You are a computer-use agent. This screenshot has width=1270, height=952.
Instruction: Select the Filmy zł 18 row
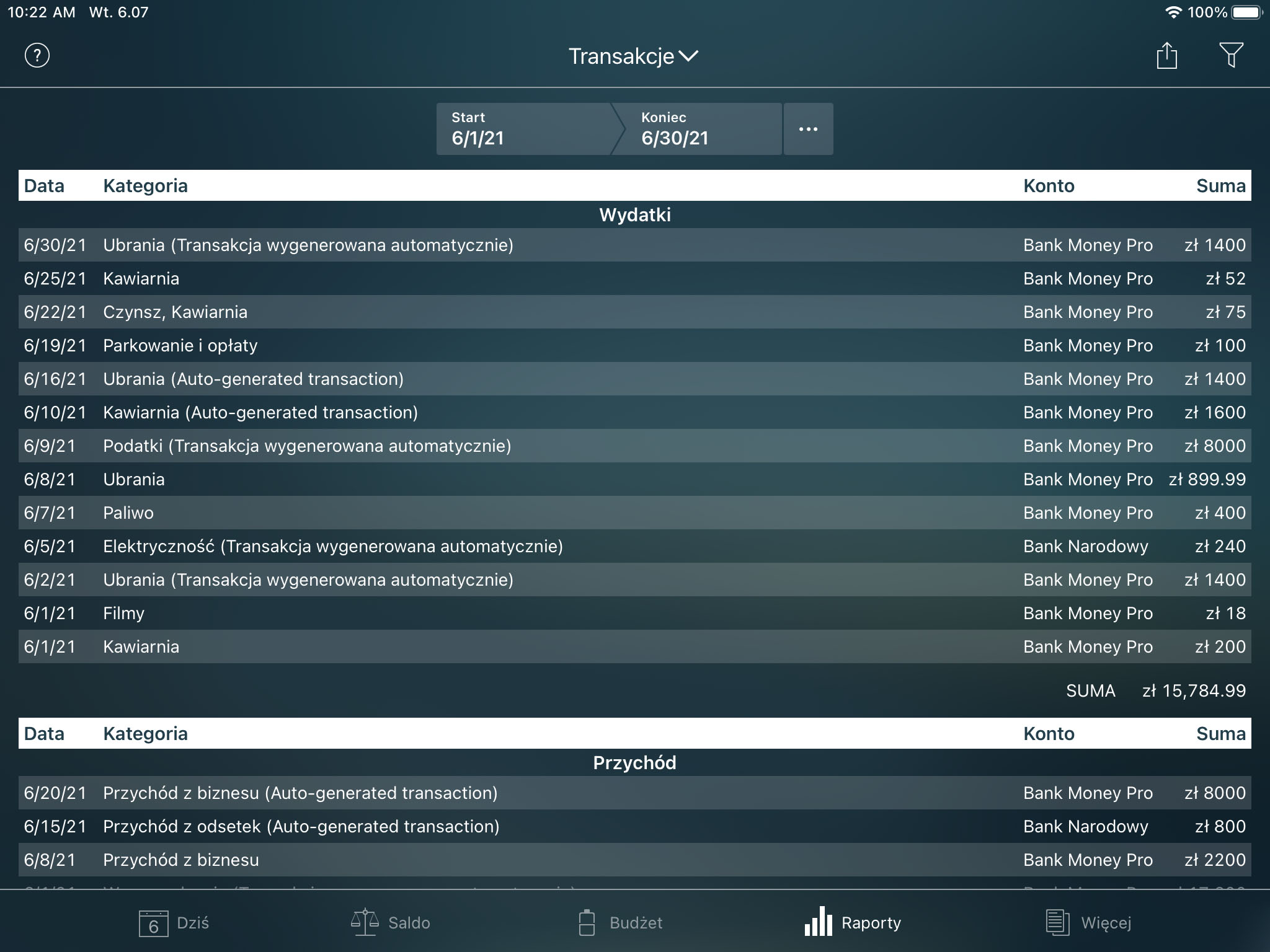pos(635,613)
